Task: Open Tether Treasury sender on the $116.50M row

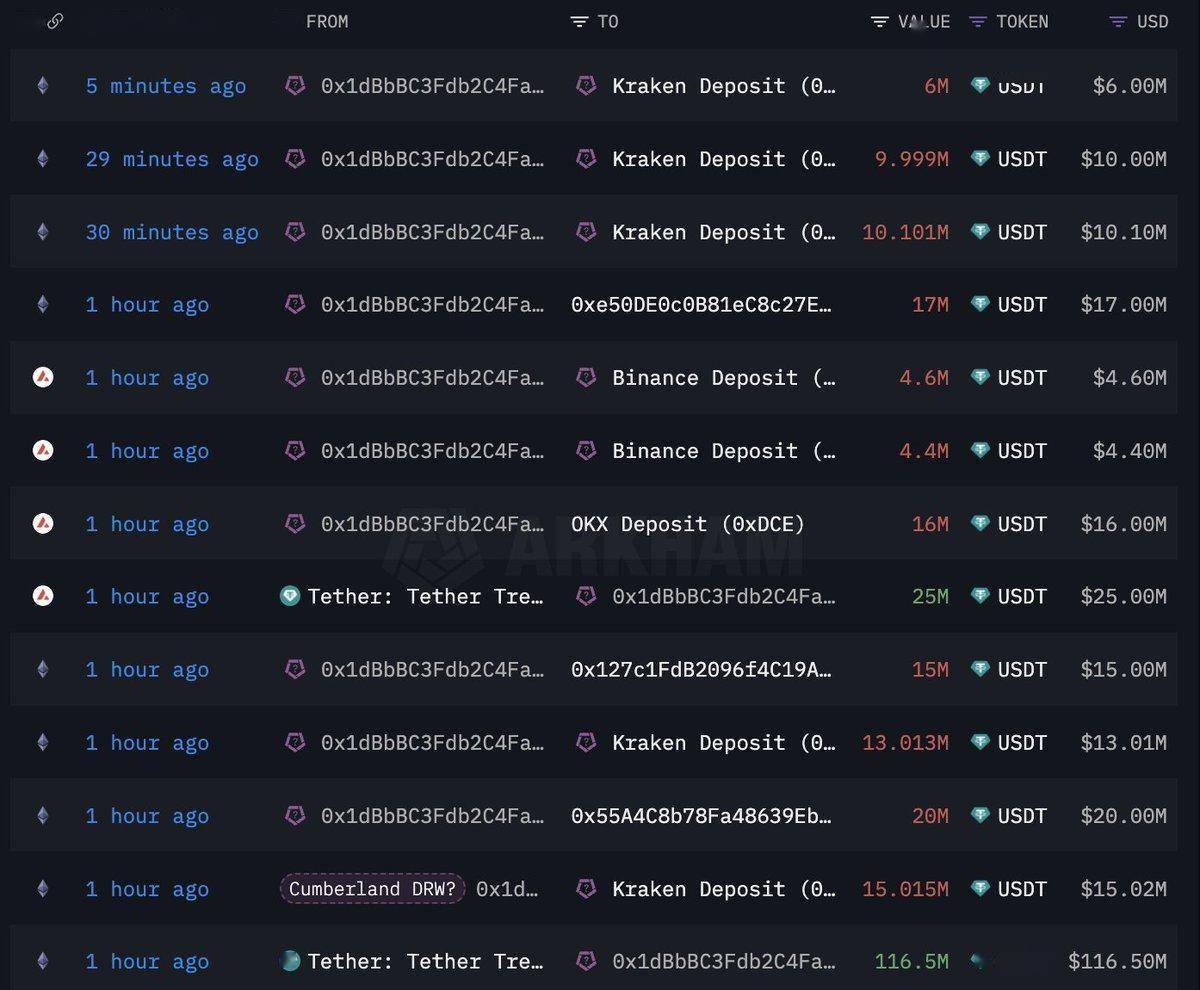Action: [426, 961]
